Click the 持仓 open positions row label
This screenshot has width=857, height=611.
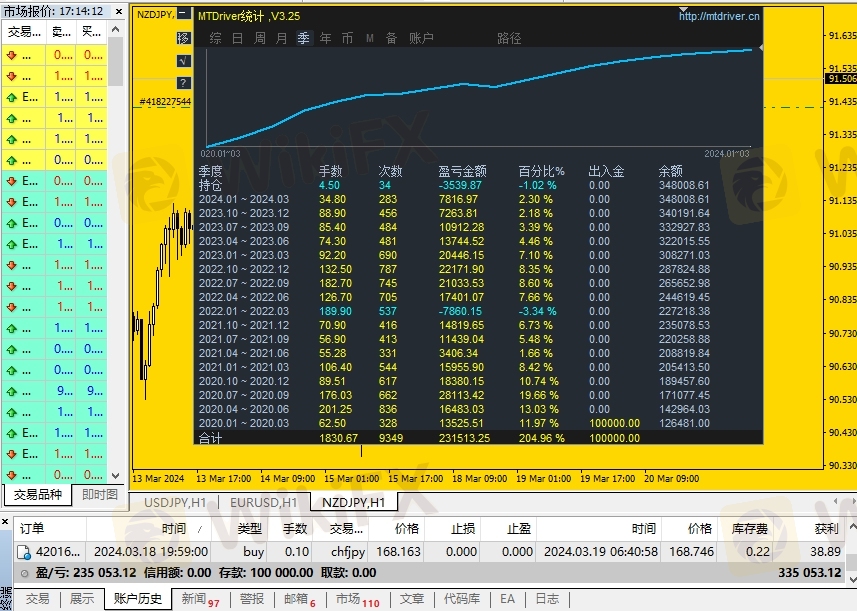[x=210, y=186]
